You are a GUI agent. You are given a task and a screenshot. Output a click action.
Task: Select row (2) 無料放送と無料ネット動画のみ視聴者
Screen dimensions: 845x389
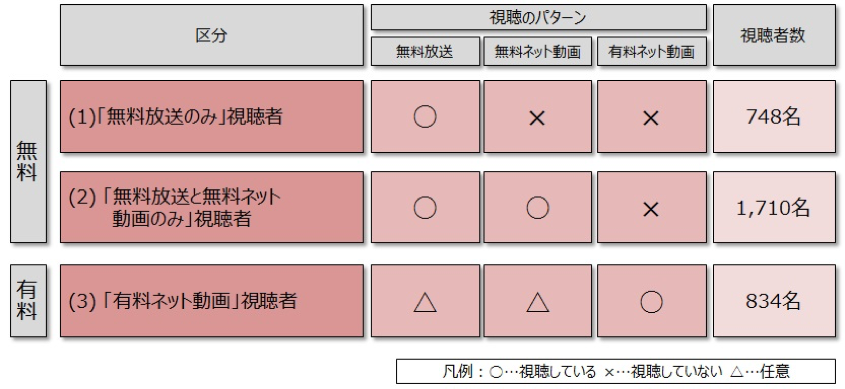212,207
